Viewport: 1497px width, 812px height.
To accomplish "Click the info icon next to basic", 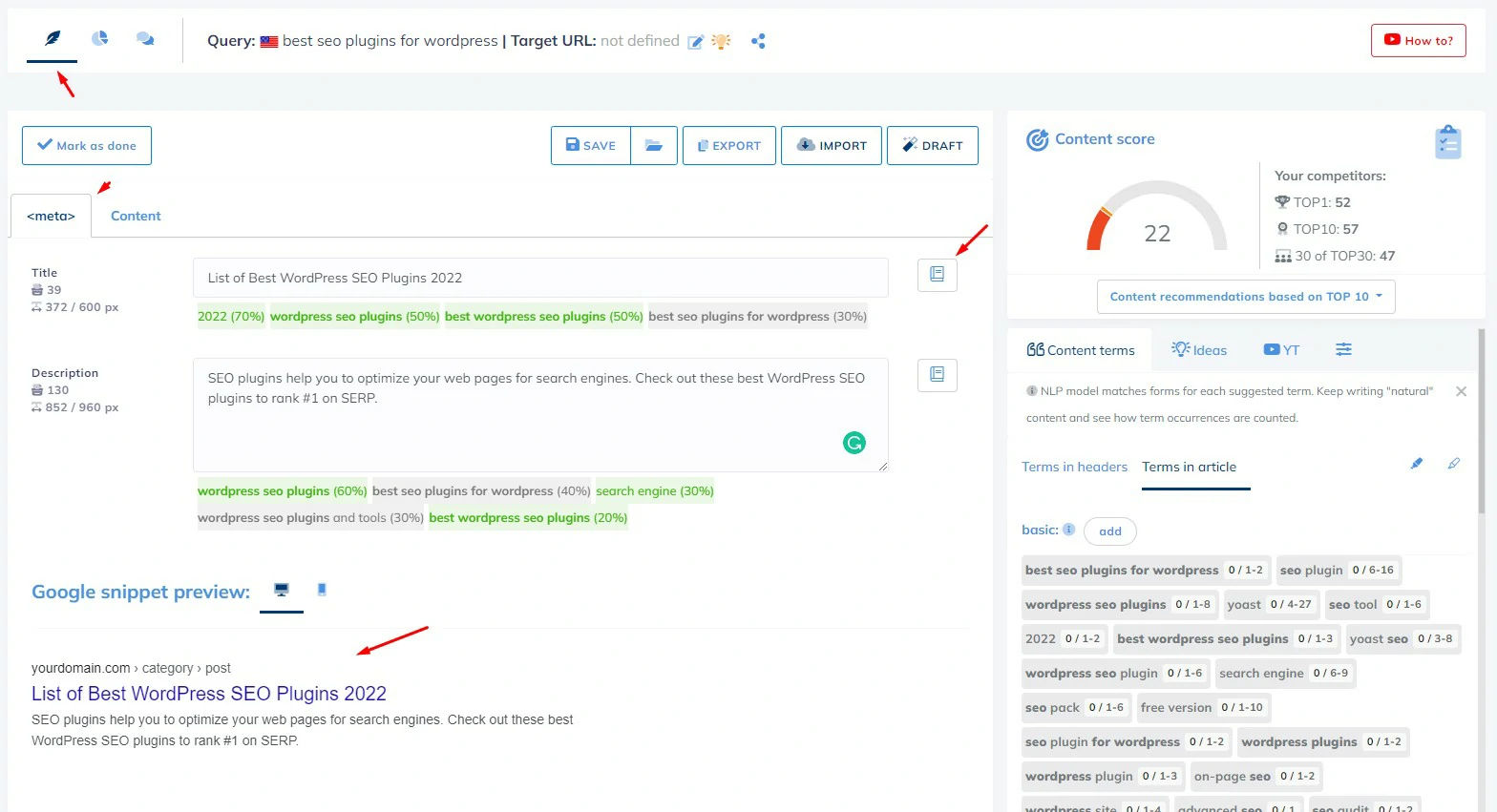I will coord(1068,530).
